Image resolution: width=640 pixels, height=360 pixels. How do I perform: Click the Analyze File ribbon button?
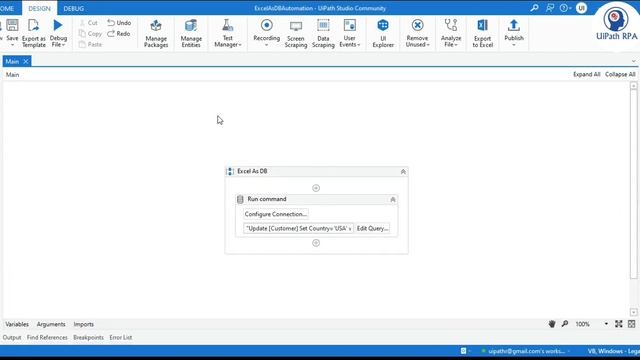(x=451, y=33)
